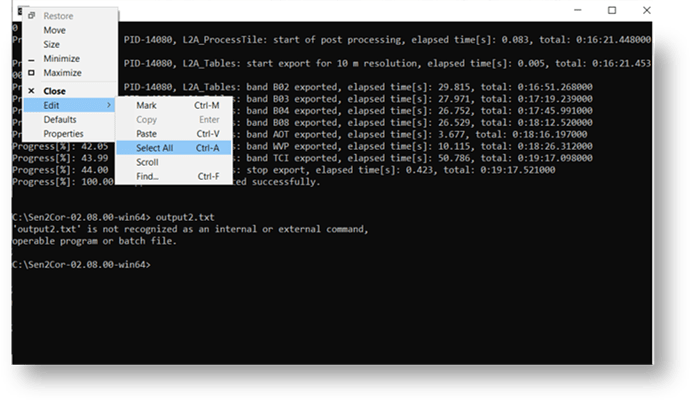Click the Maximize square icon in system menu

[x=31, y=73]
